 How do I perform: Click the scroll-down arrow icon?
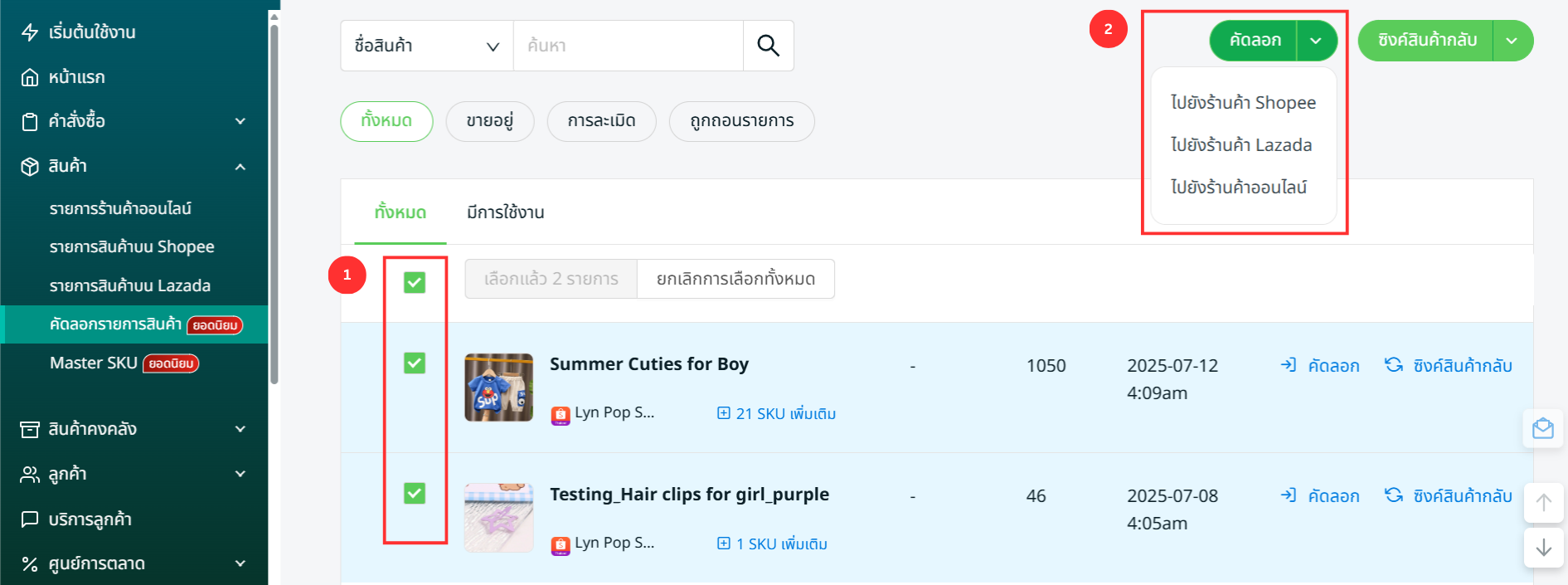(1543, 548)
